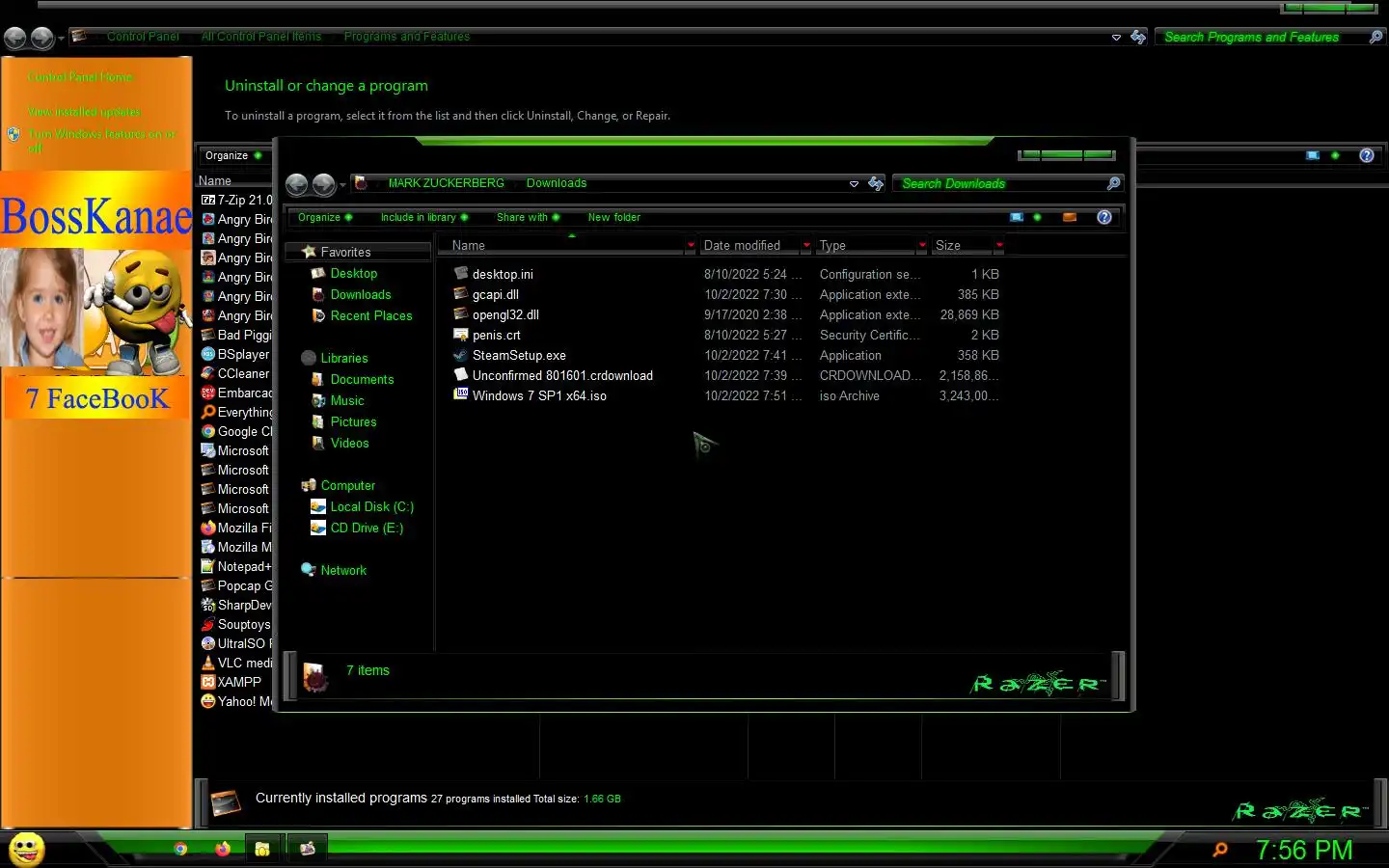Screen dimensions: 1389x868
Task: Click the Search Downloads input field
Action: pyautogui.click(x=1000, y=183)
